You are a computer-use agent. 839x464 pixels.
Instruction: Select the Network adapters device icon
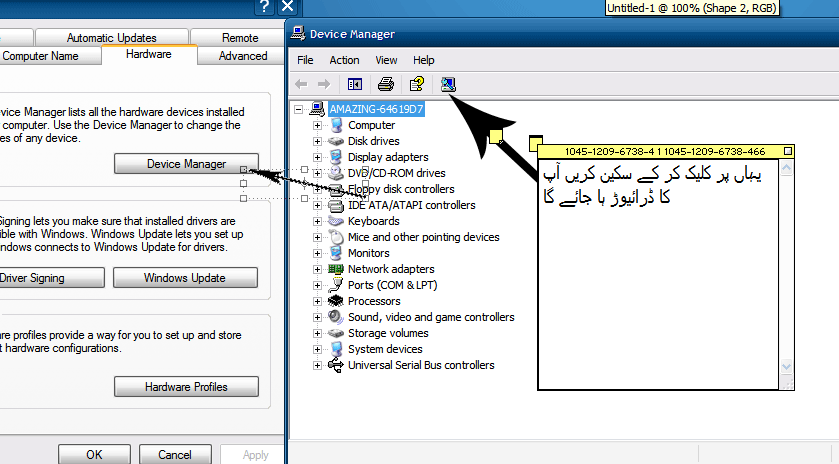[x=336, y=269]
